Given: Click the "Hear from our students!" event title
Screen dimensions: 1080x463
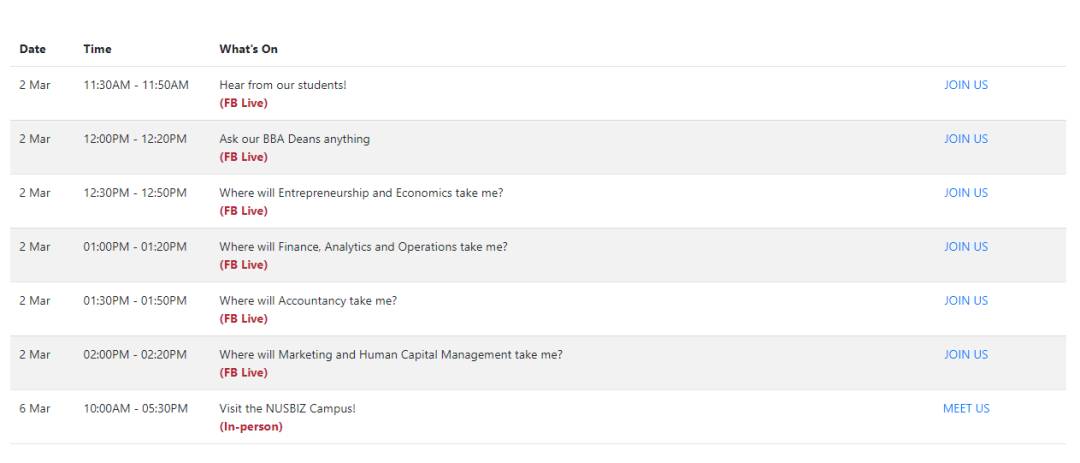Looking at the screenshot, I should tap(282, 86).
